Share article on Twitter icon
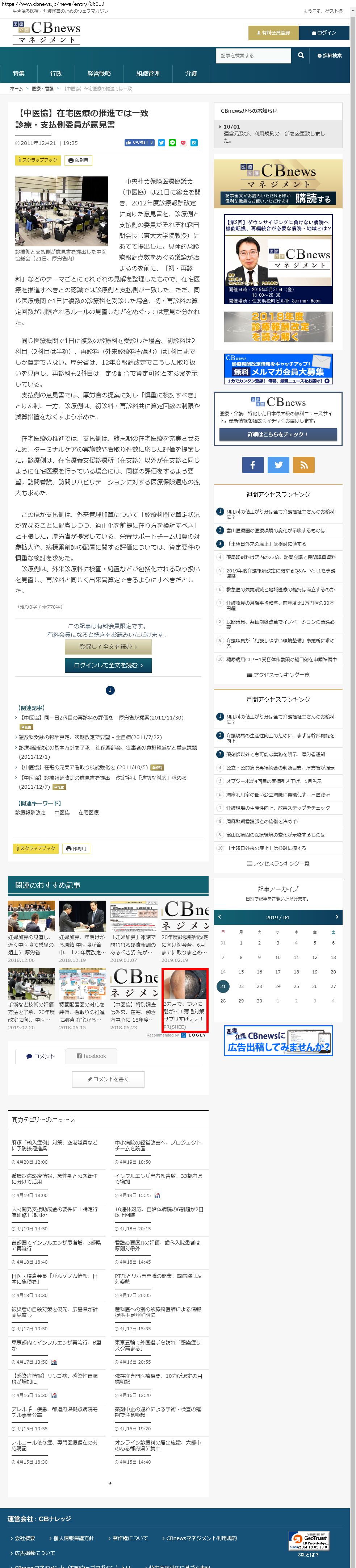Image resolution: width=356 pixels, height=1568 pixels. point(161,142)
